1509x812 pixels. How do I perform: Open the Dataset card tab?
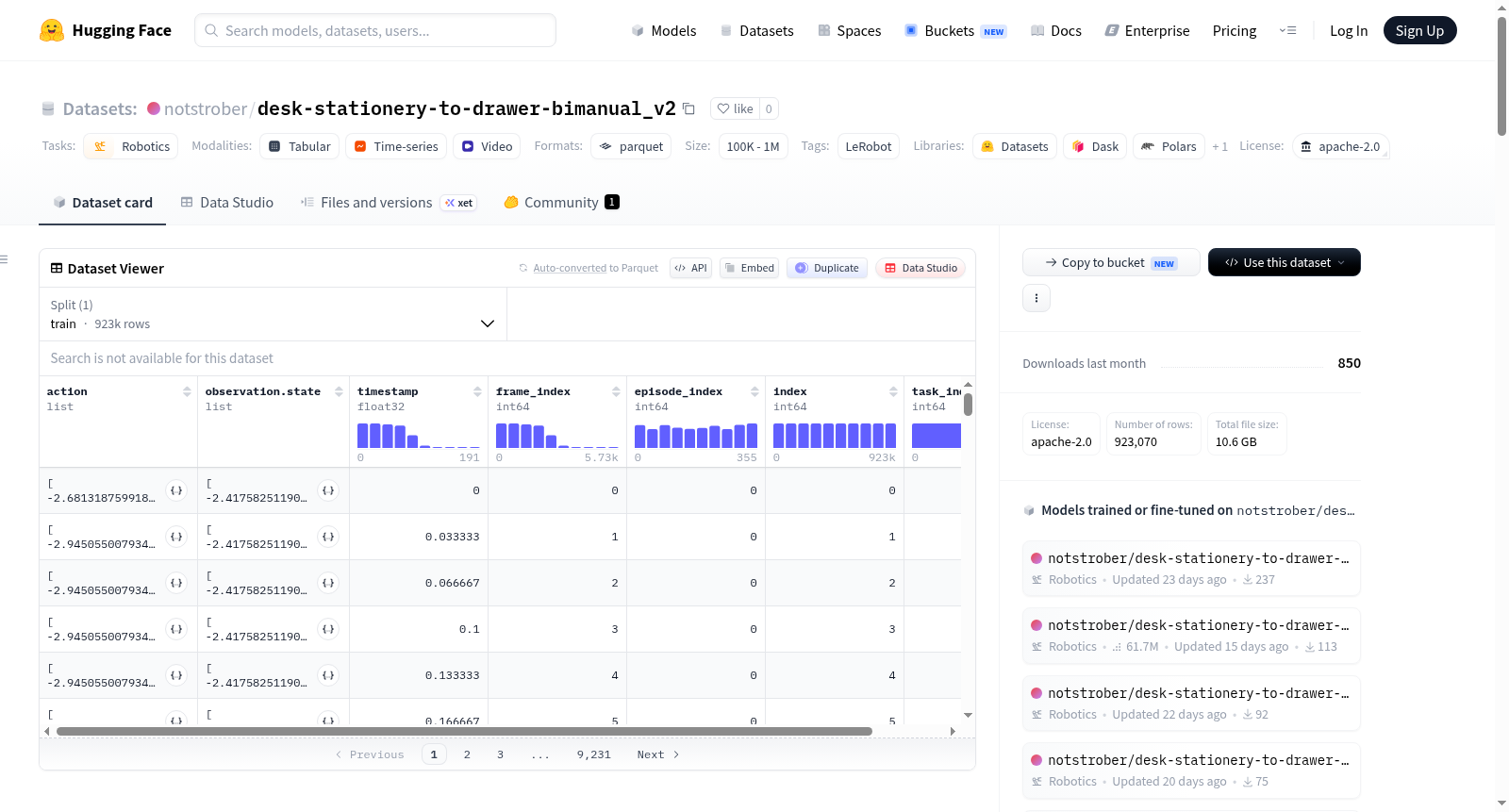coord(103,203)
